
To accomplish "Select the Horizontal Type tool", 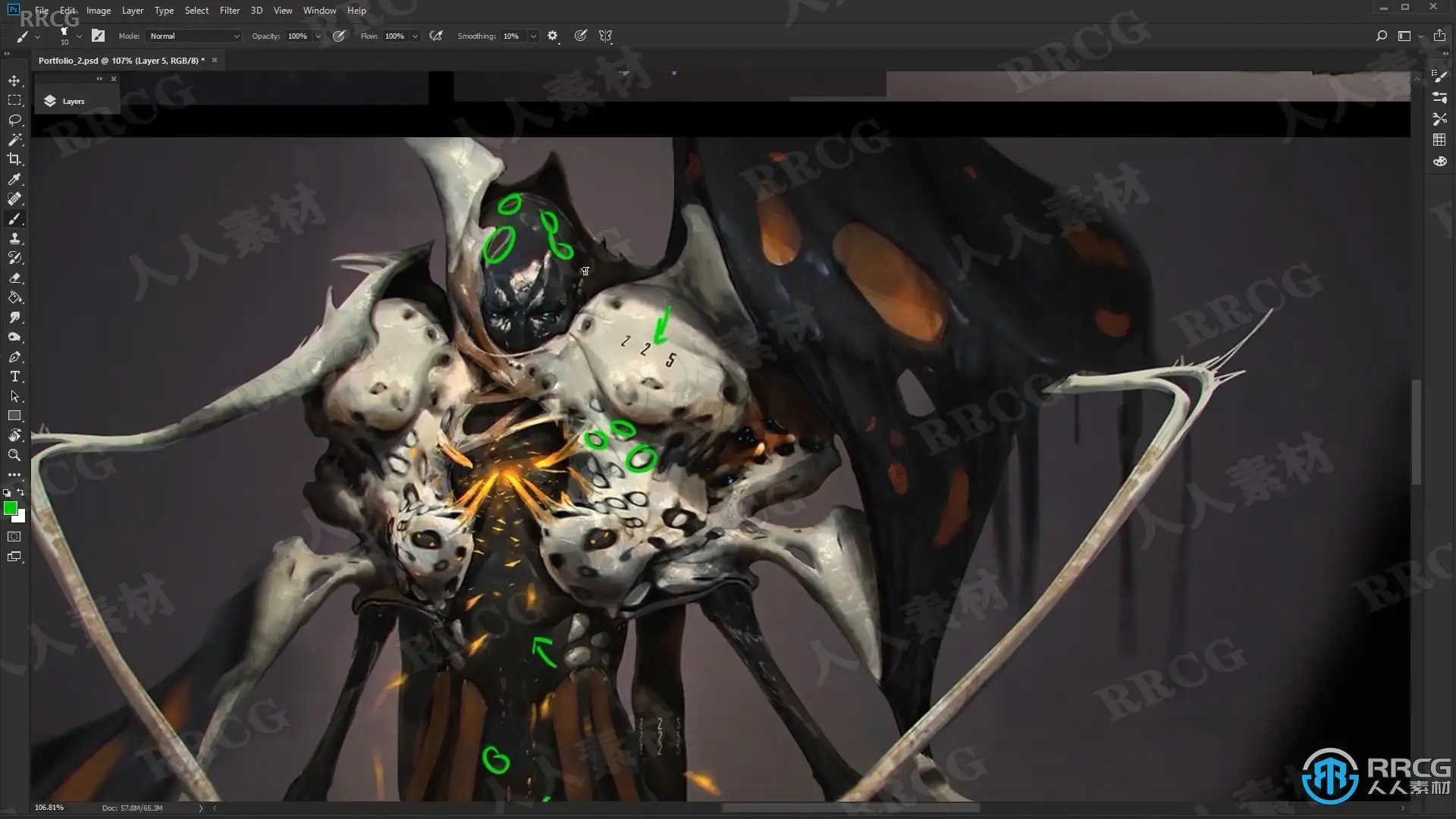I will 14,376.
